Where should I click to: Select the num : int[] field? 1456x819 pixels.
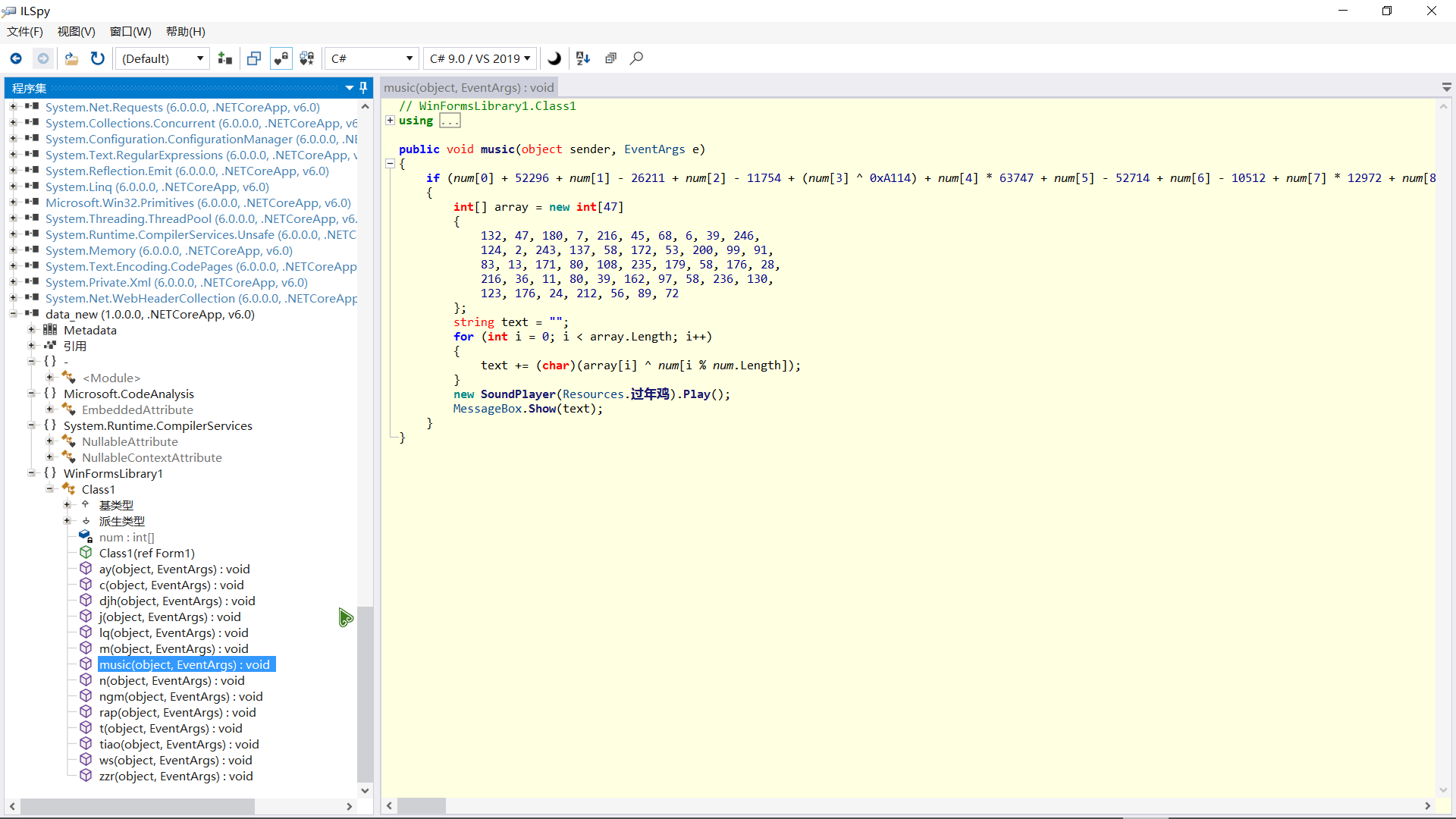(x=127, y=537)
